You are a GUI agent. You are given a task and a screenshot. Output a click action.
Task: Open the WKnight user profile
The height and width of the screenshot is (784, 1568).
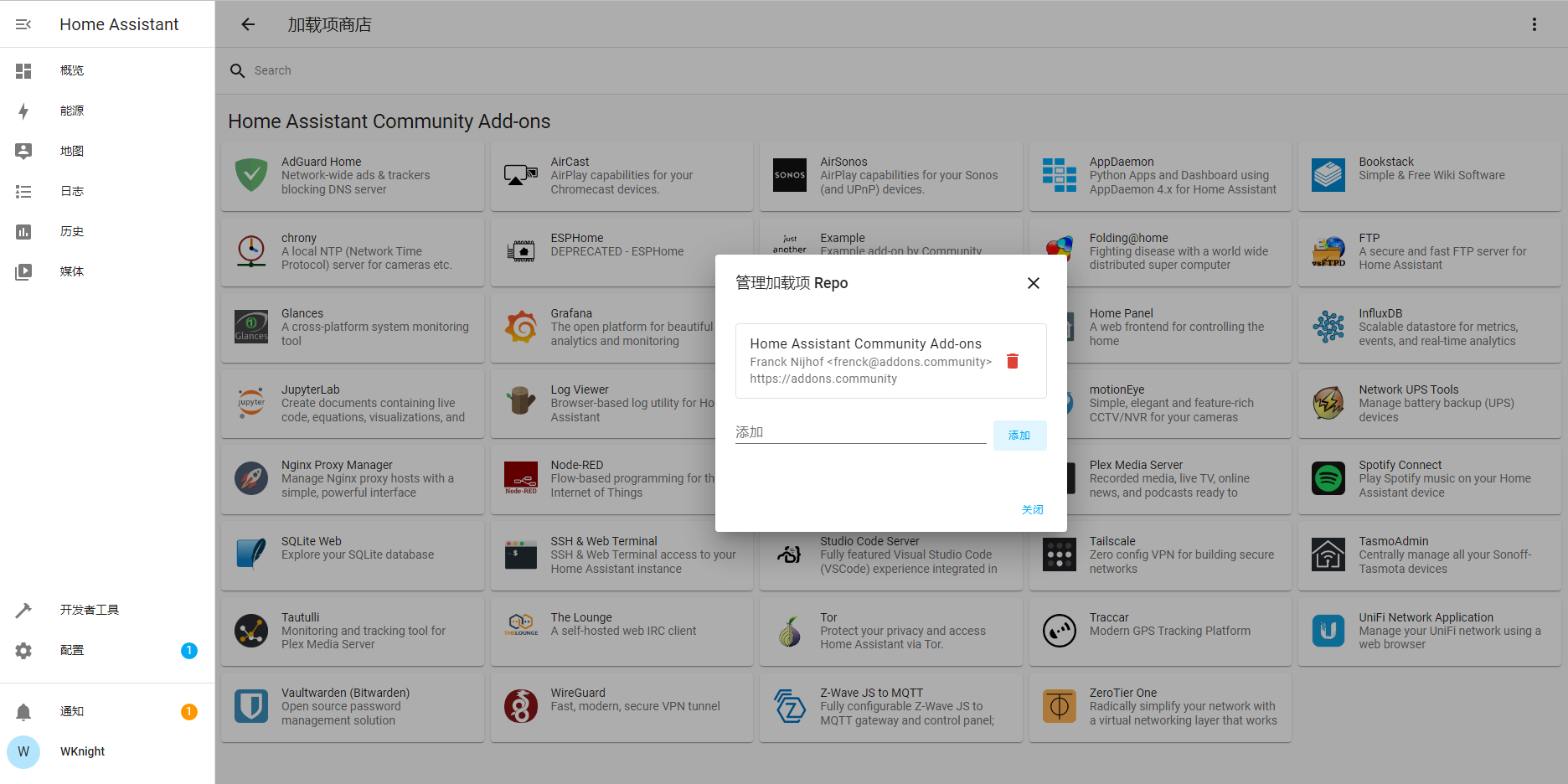click(82, 751)
